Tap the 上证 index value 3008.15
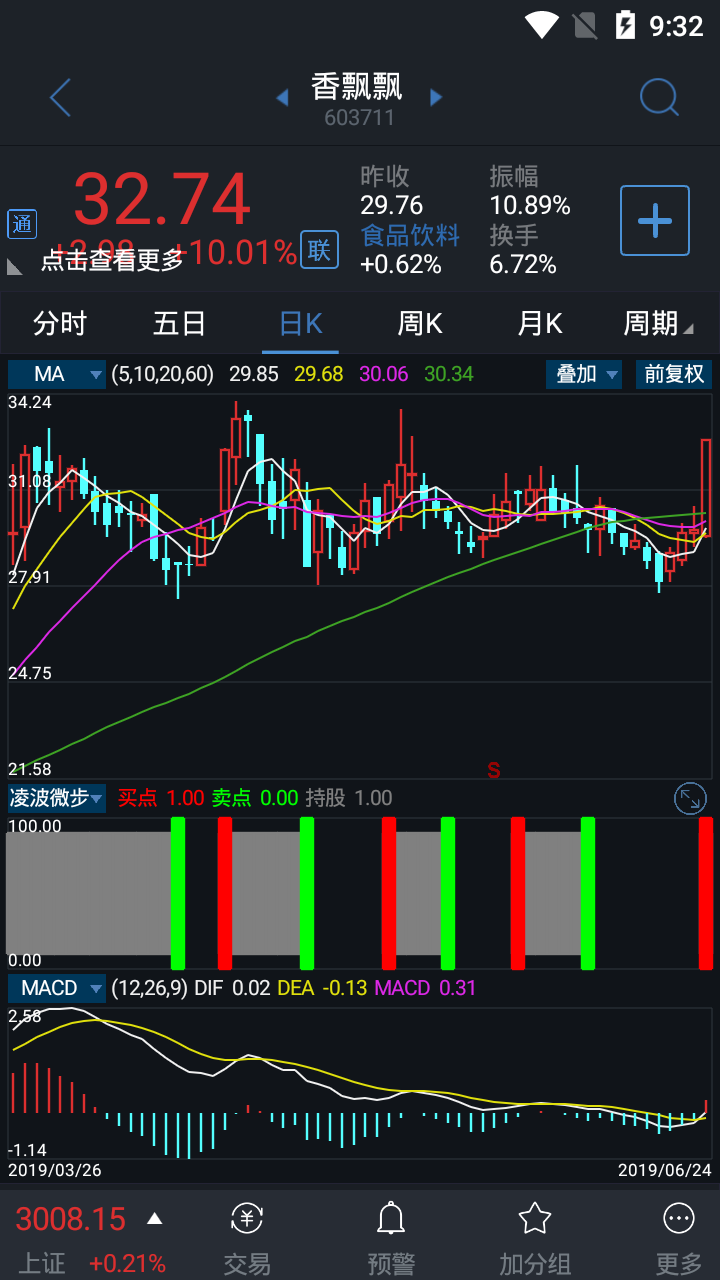The height and width of the screenshot is (1280, 720). point(71,1219)
